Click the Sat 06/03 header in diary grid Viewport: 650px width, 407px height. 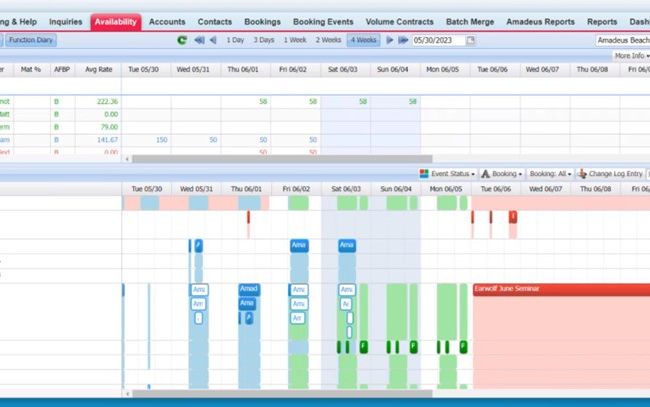coord(346,189)
